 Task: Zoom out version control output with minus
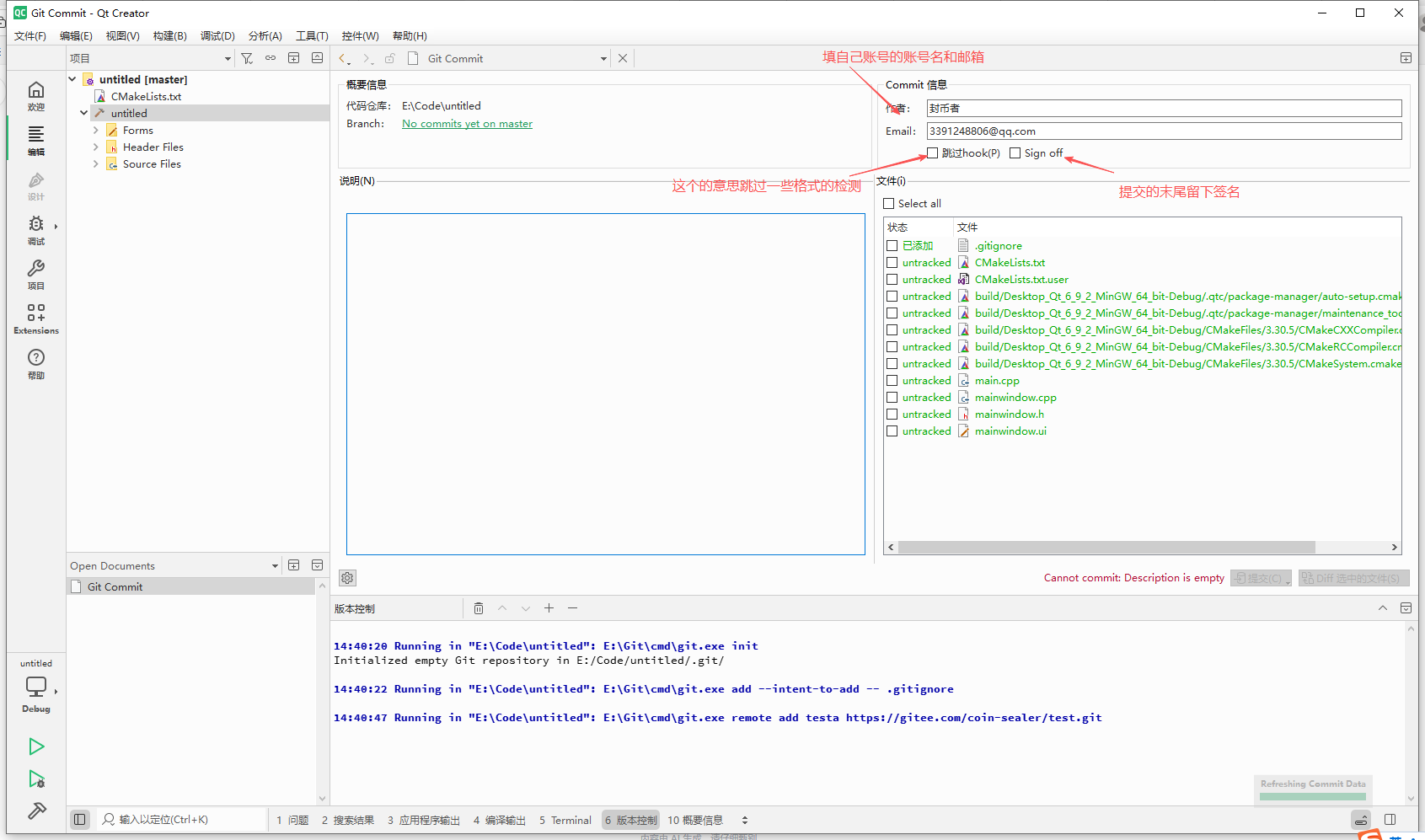click(572, 608)
